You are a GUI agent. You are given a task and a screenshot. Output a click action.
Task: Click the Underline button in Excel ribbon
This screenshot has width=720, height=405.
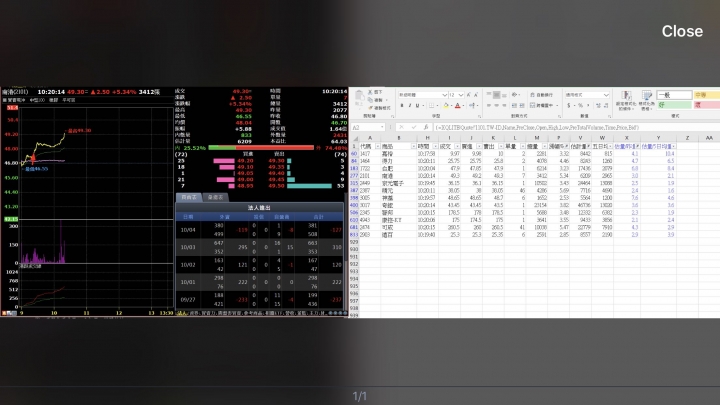(417, 106)
